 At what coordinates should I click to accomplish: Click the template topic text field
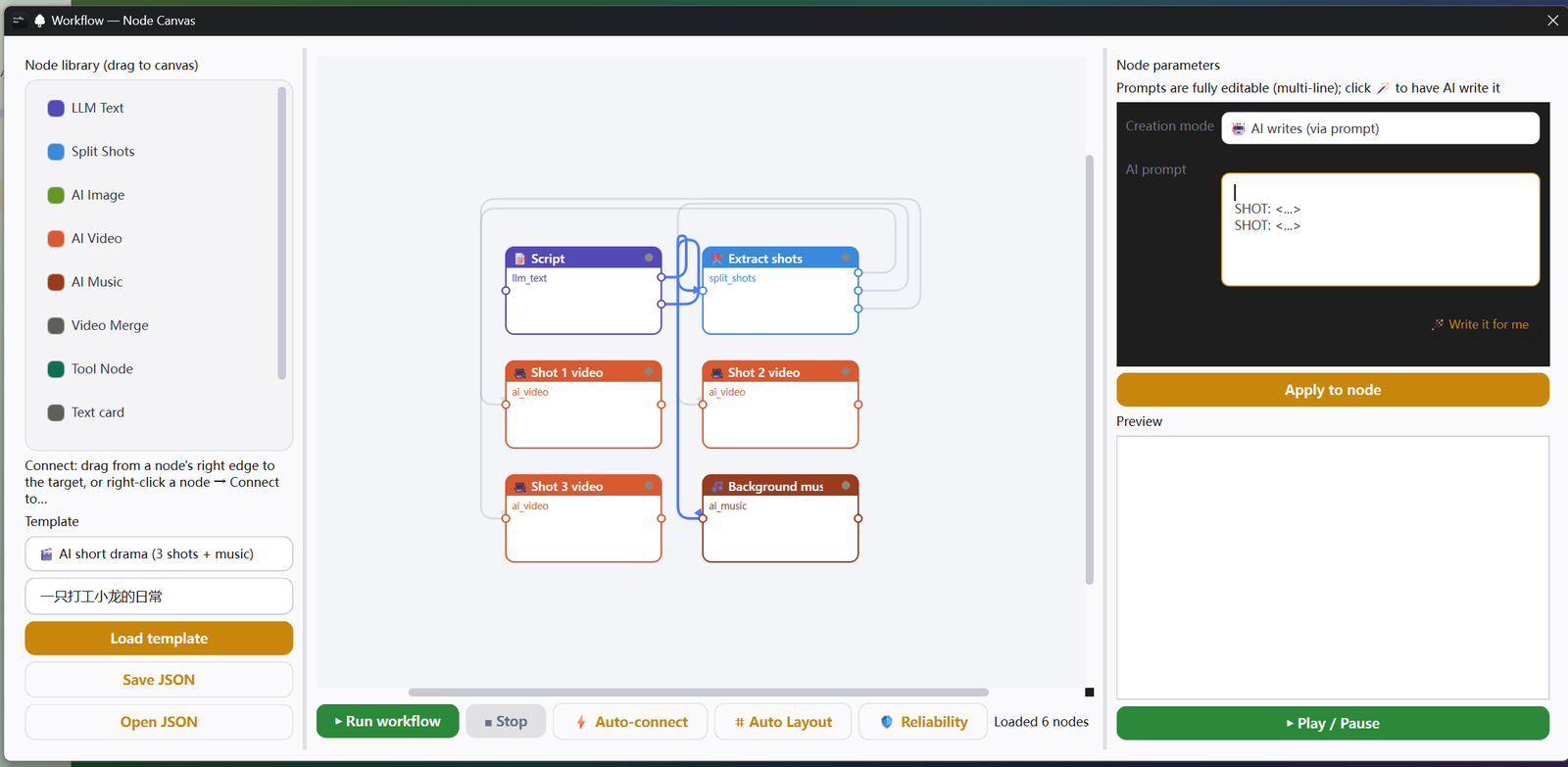159,597
